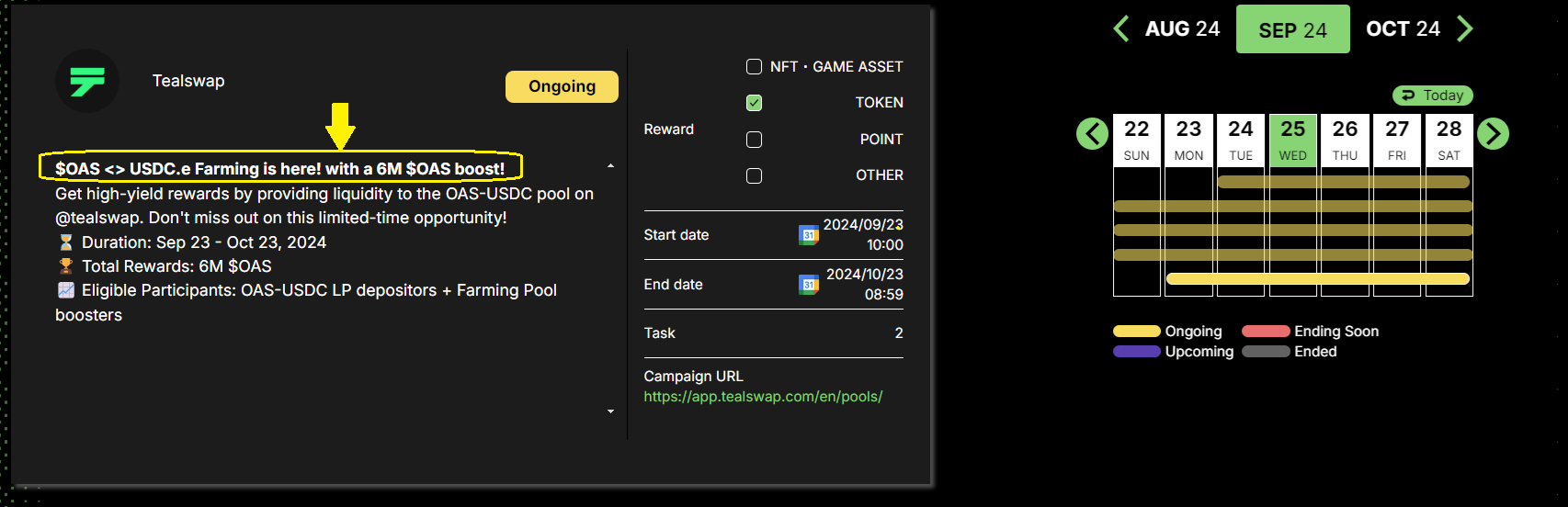Click the Tealswap logo icon

(87, 81)
